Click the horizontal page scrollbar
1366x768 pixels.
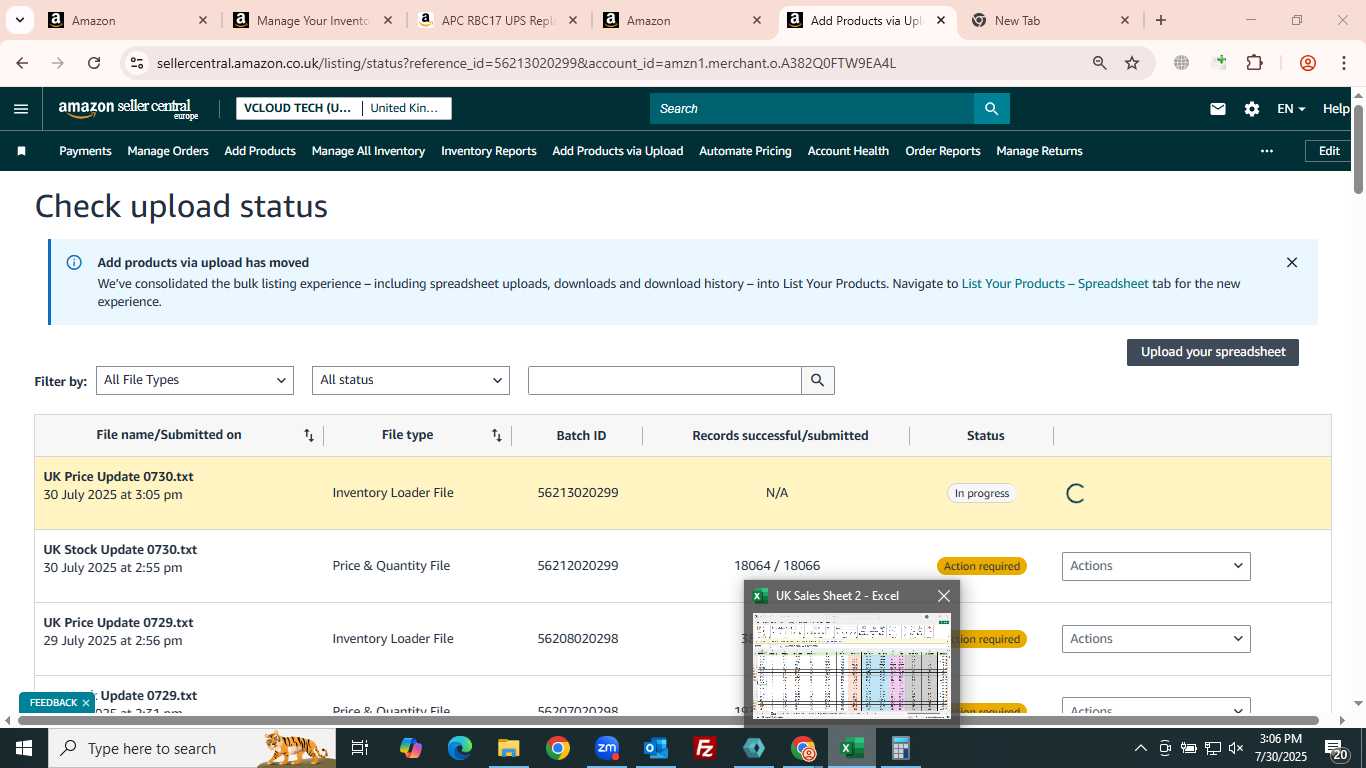click(668, 720)
